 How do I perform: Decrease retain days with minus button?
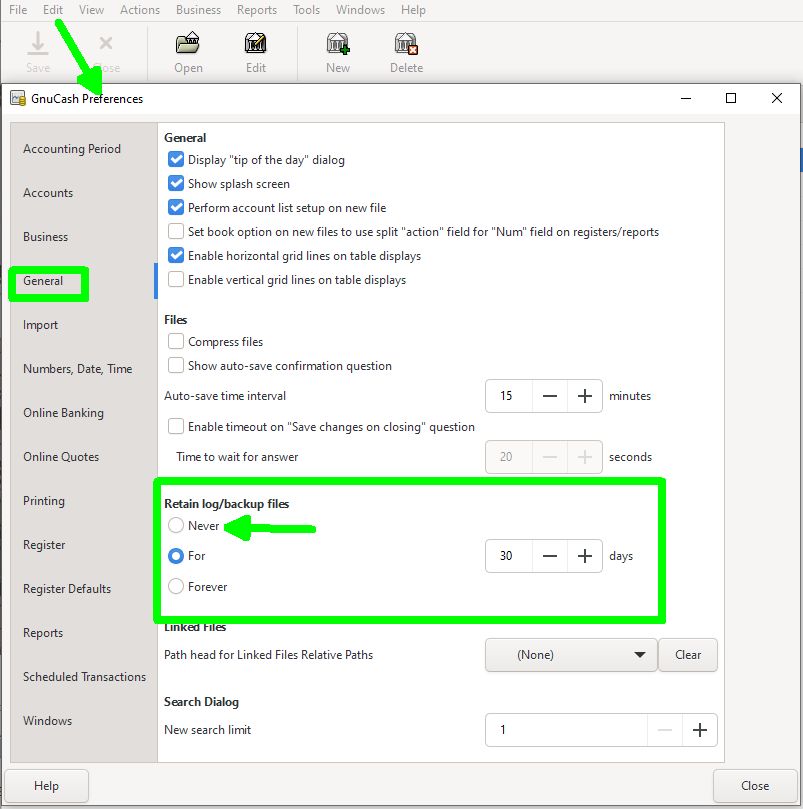[550, 556]
